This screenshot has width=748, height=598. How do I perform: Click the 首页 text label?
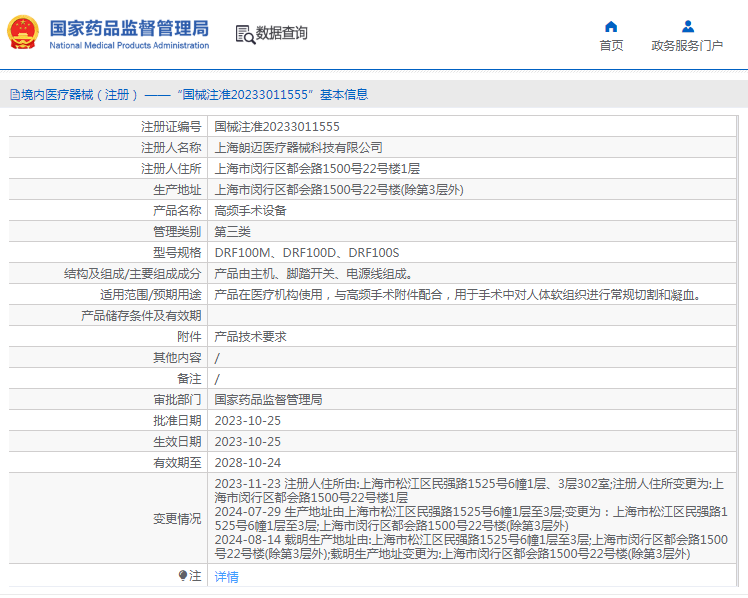click(x=611, y=45)
